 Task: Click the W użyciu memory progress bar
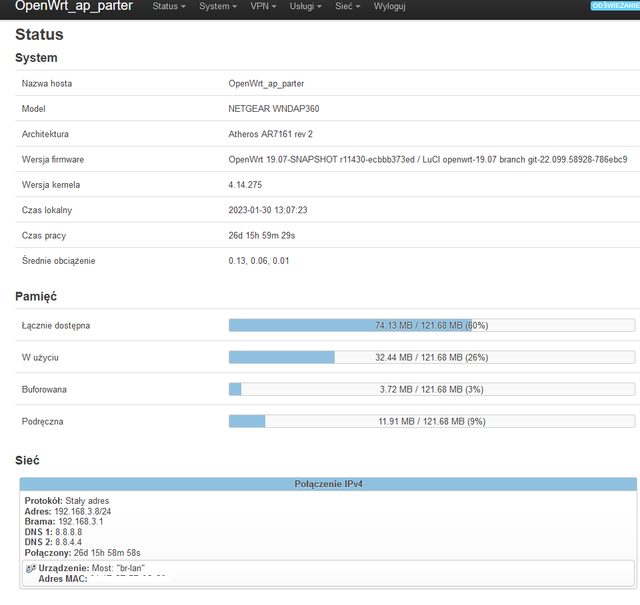pos(432,357)
